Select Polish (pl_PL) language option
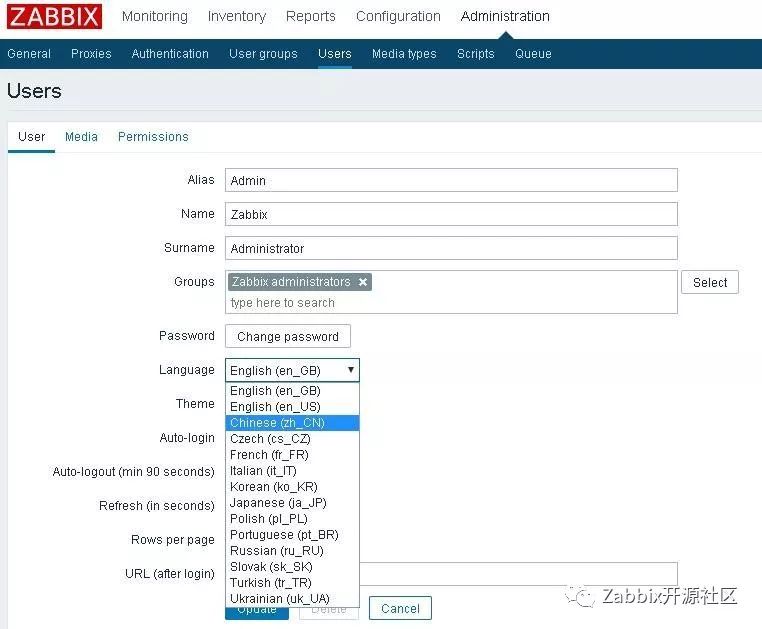 click(293, 519)
